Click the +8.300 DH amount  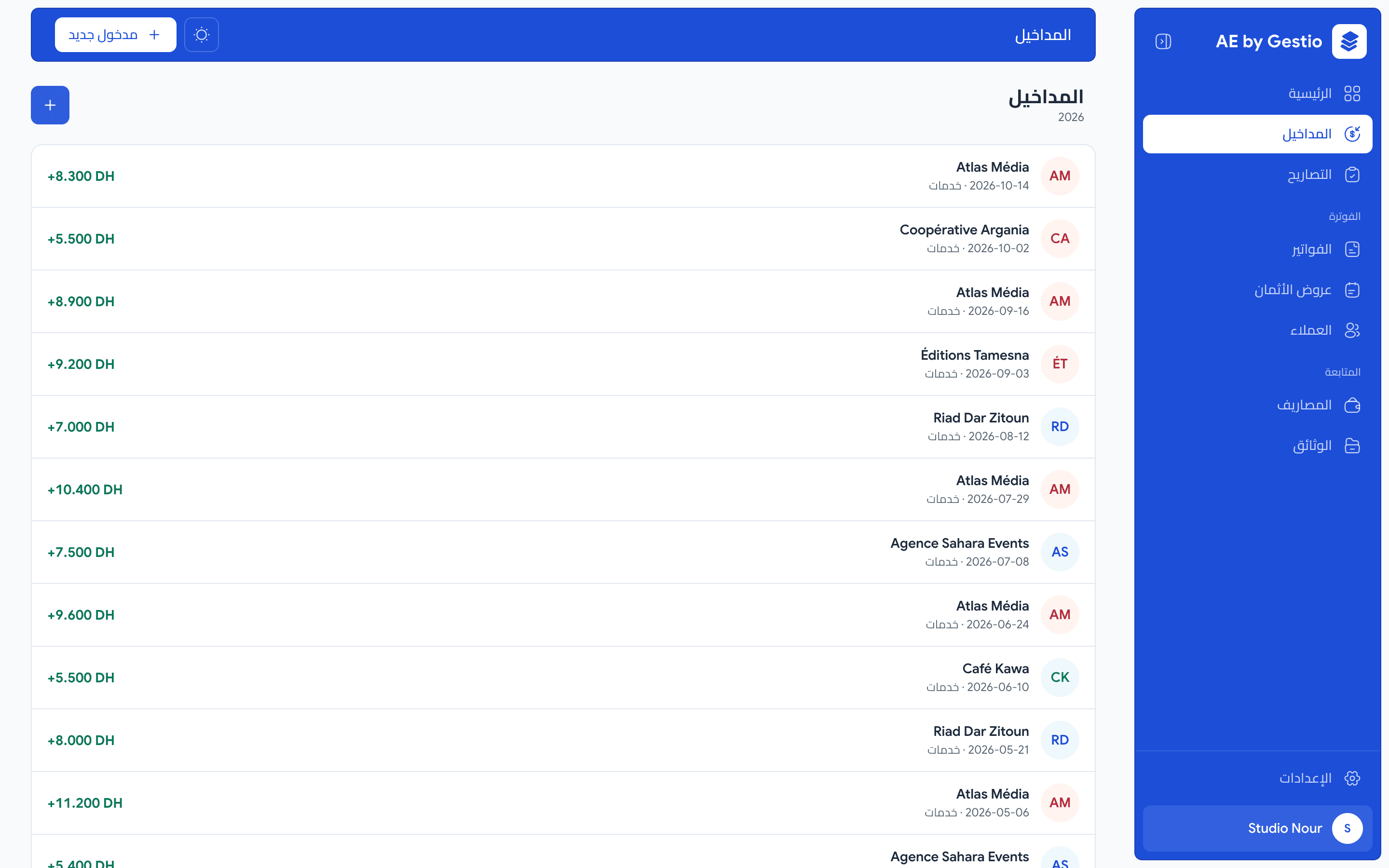(x=81, y=176)
